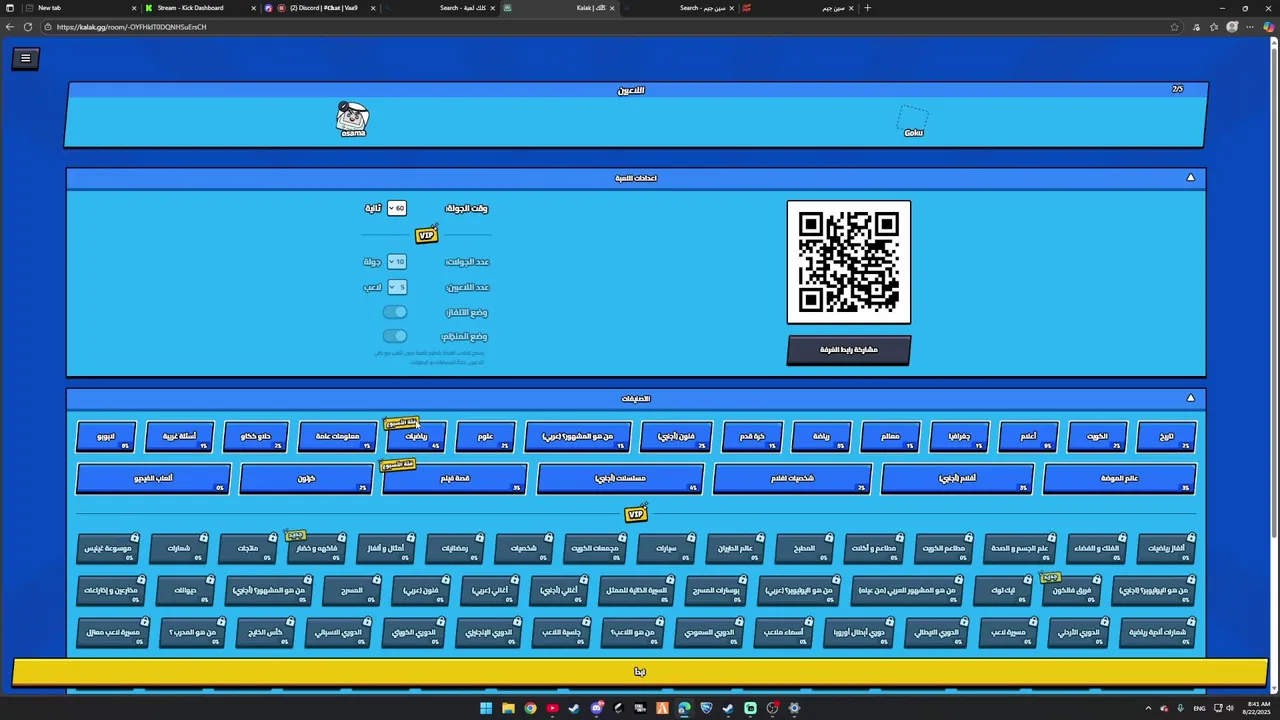Select the قصة فيلم category

click(x=454, y=478)
